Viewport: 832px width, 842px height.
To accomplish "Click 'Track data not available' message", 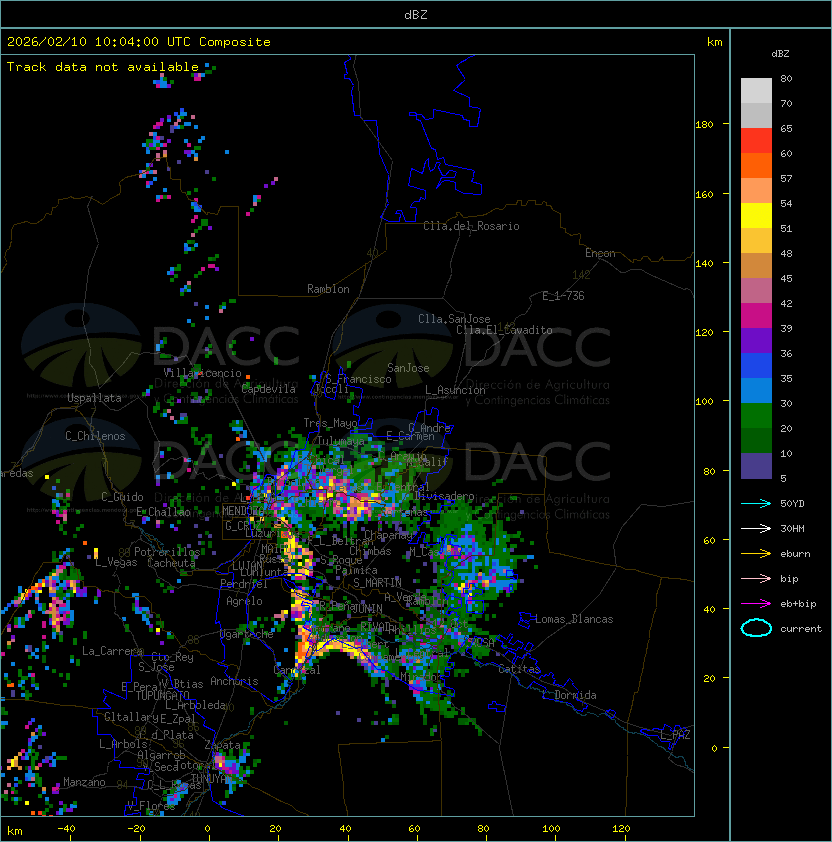I will (103, 67).
